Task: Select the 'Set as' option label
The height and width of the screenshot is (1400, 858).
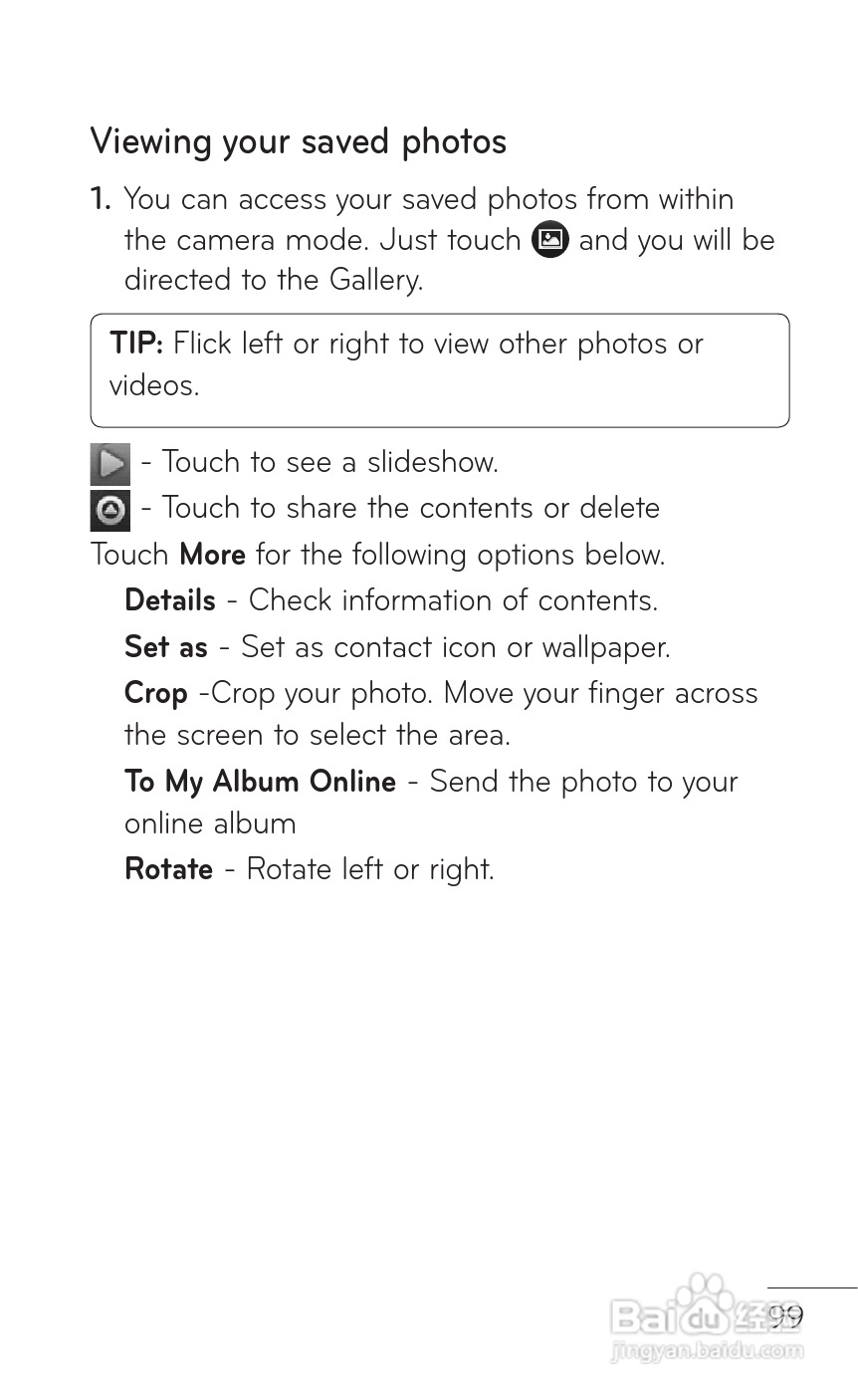Action: [166, 647]
